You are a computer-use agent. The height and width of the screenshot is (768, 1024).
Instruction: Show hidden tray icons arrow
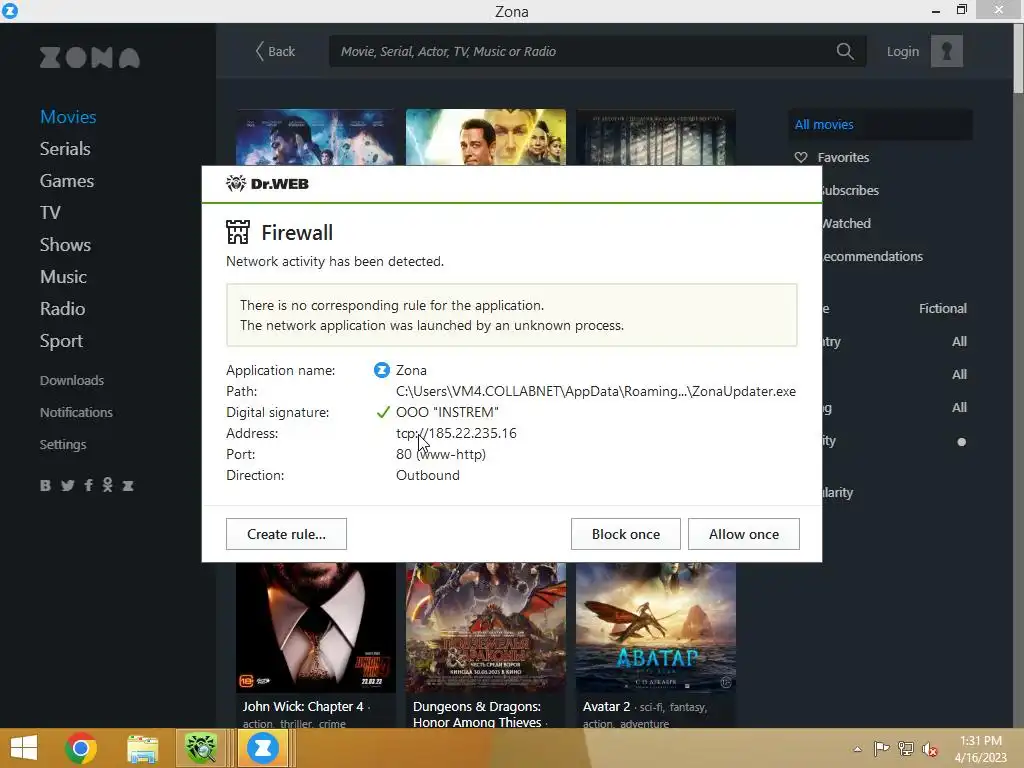(857, 749)
